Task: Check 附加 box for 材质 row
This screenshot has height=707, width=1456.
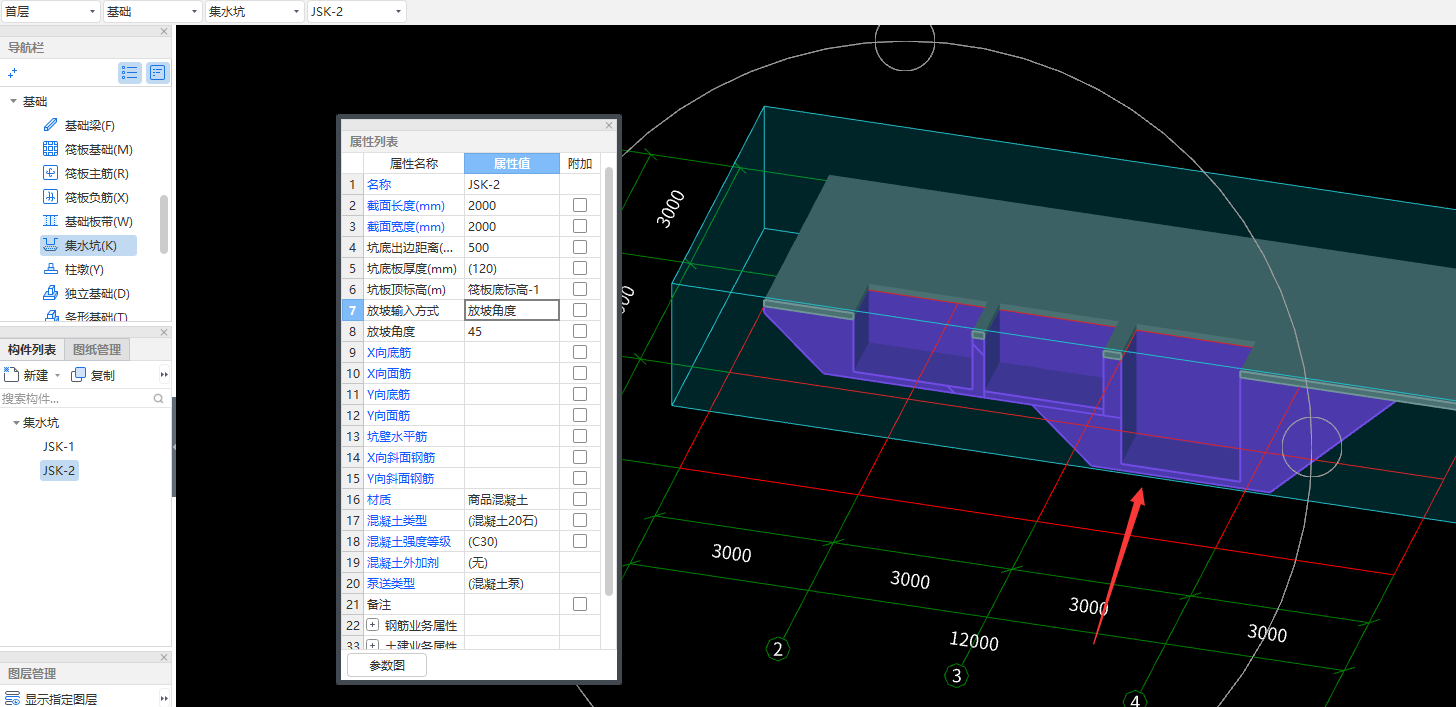Action: click(580, 499)
